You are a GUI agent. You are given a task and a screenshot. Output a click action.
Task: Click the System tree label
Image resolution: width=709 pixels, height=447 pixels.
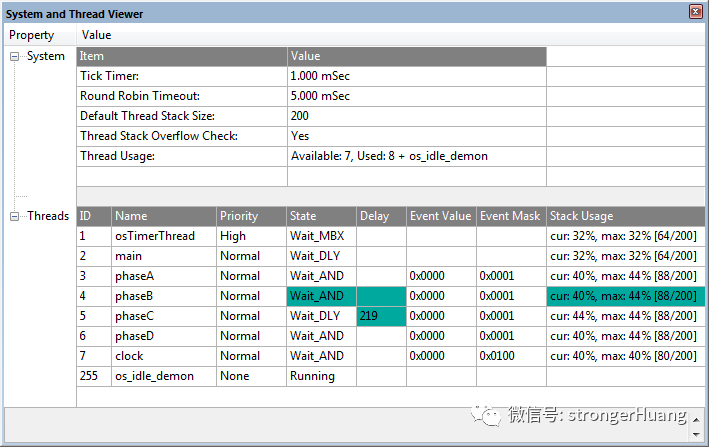[46, 56]
